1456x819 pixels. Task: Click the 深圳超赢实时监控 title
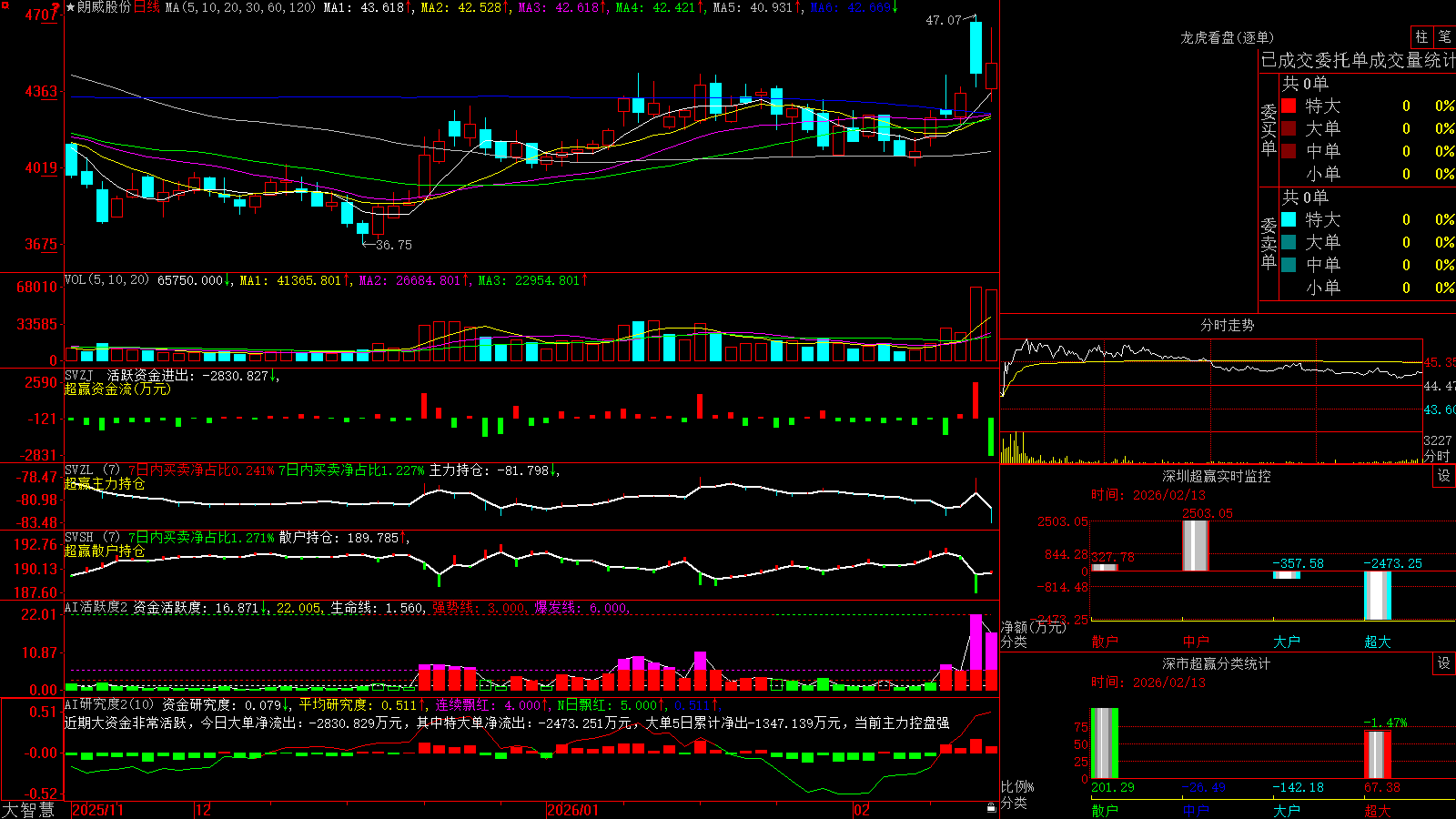pyautogui.click(x=1217, y=476)
